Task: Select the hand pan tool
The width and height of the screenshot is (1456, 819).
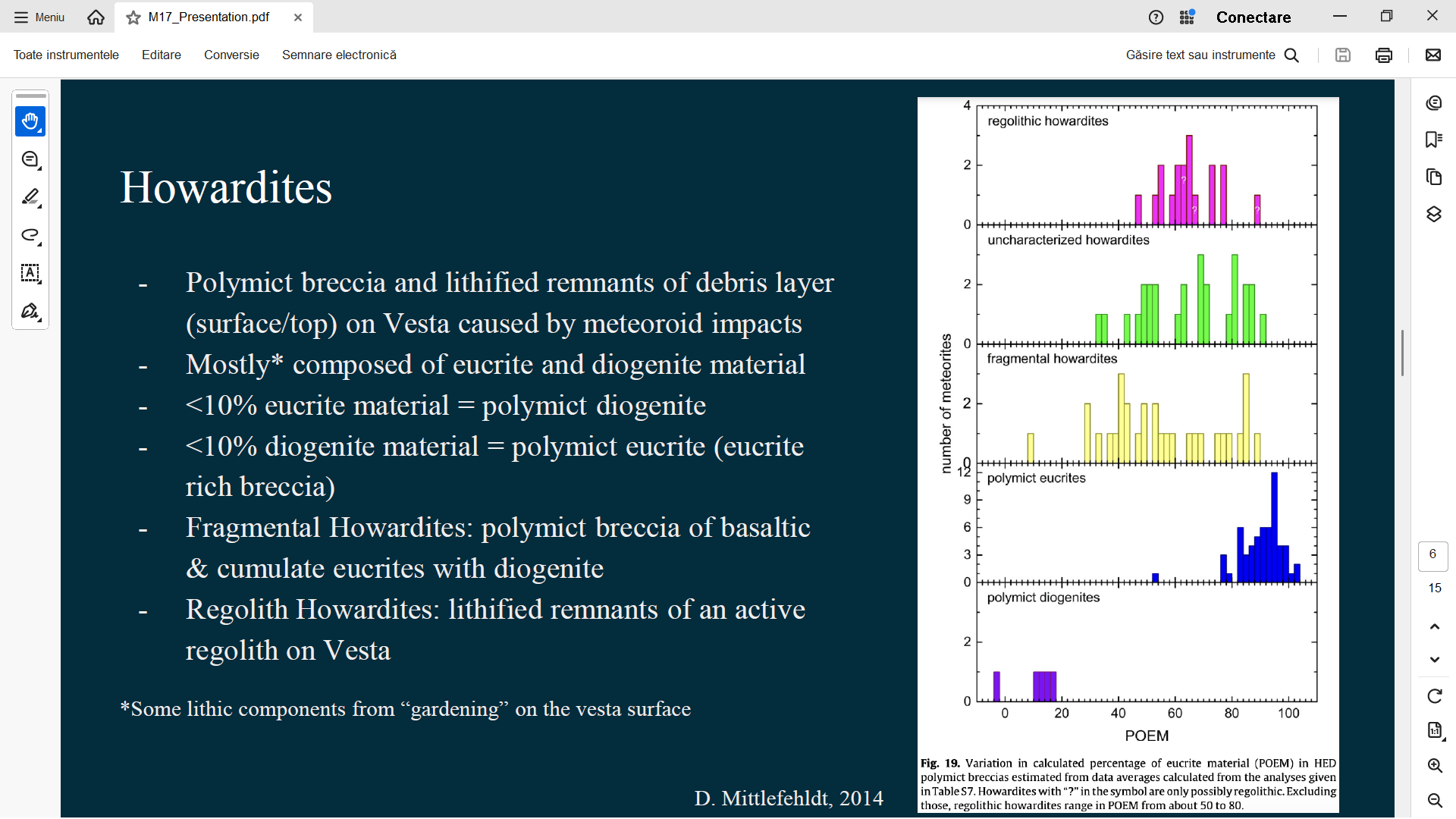Action: point(30,121)
